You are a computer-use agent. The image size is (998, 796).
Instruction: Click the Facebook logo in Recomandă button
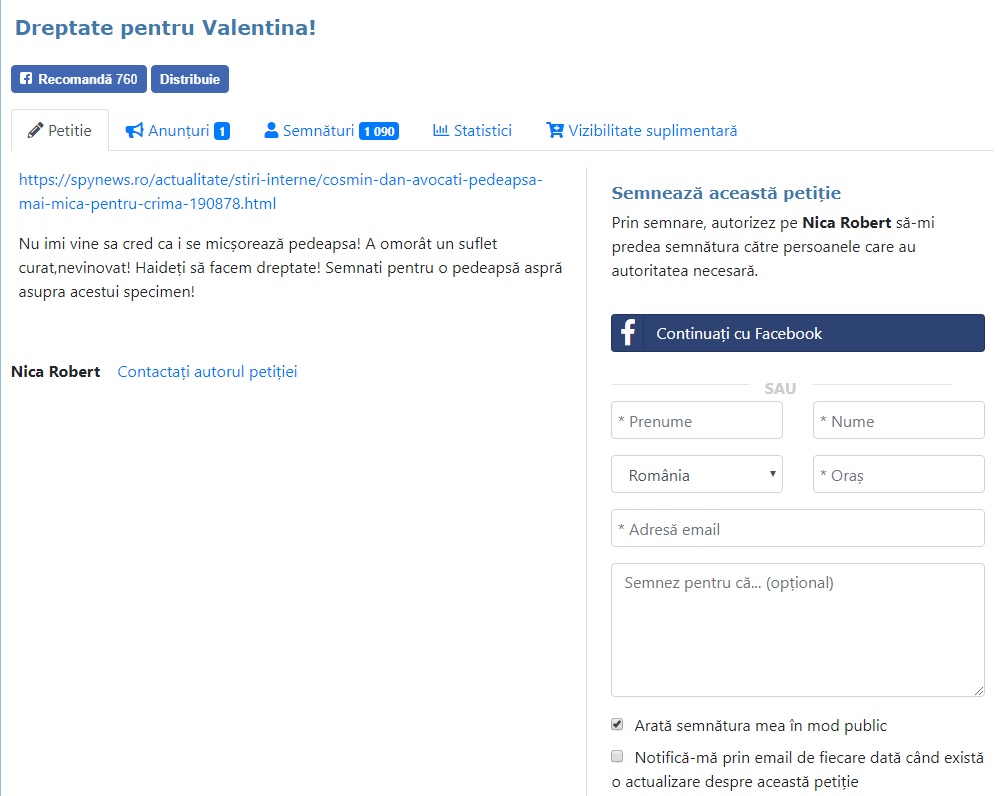click(26, 79)
